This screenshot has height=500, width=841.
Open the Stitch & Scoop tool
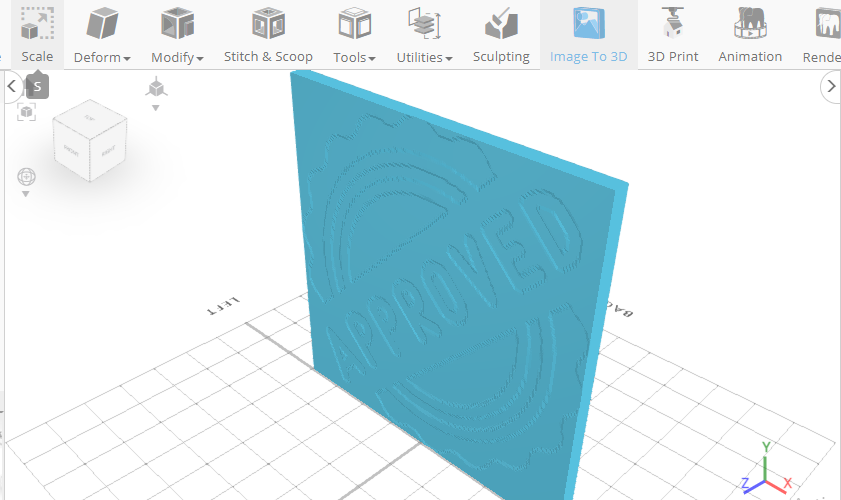click(x=268, y=34)
